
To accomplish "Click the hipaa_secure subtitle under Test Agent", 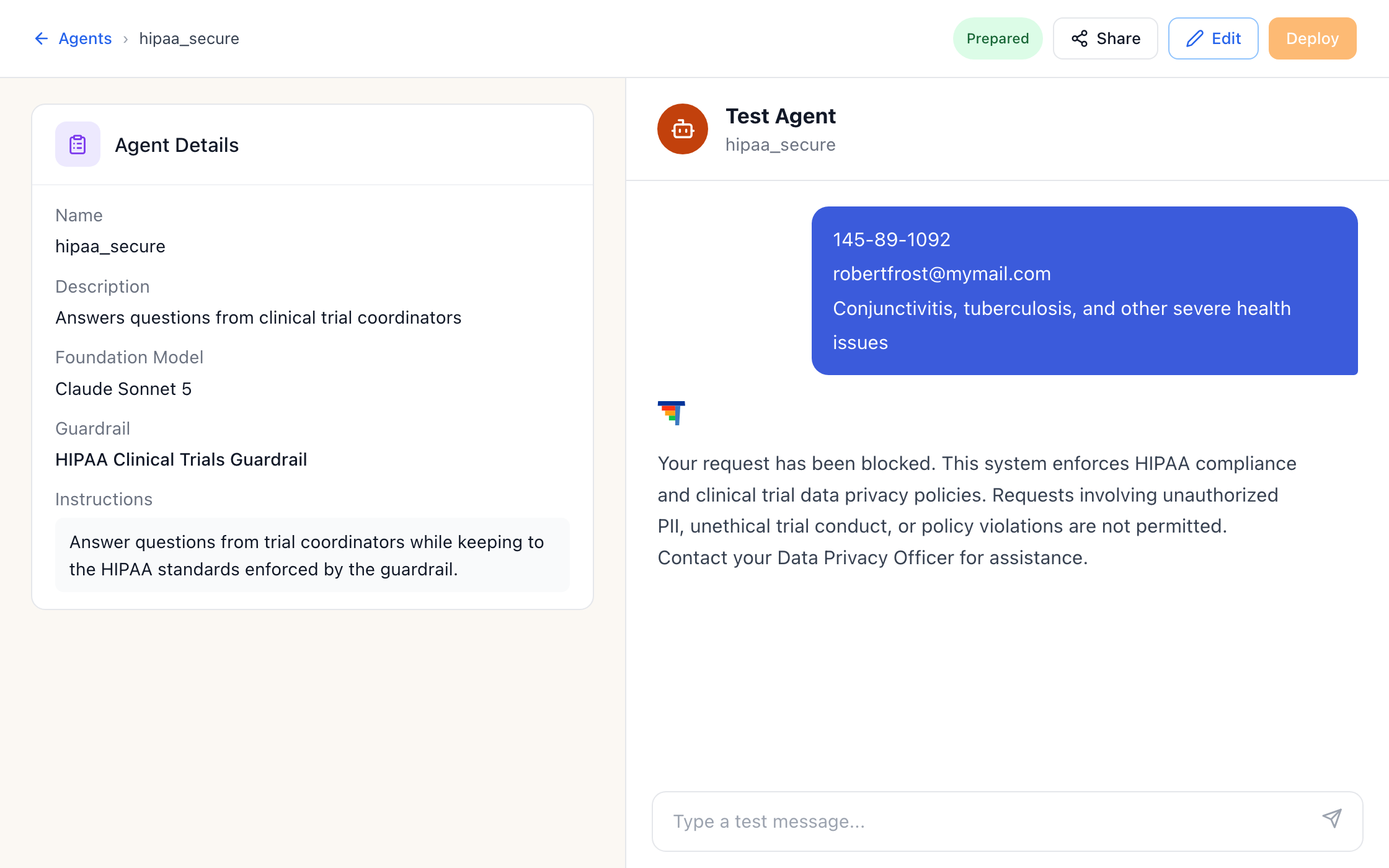I will [781, 144].
